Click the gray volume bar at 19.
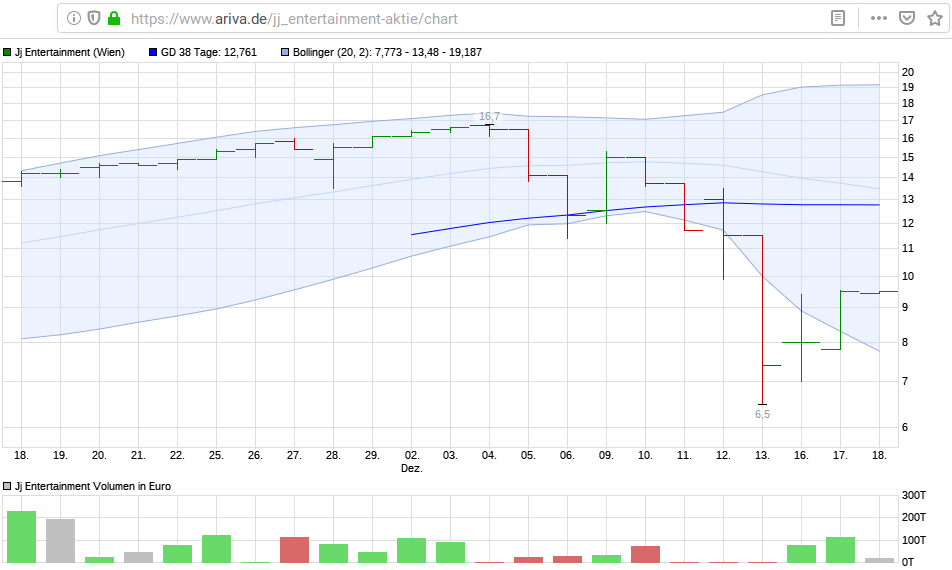The image size is (952, 570). click(60, 541)
